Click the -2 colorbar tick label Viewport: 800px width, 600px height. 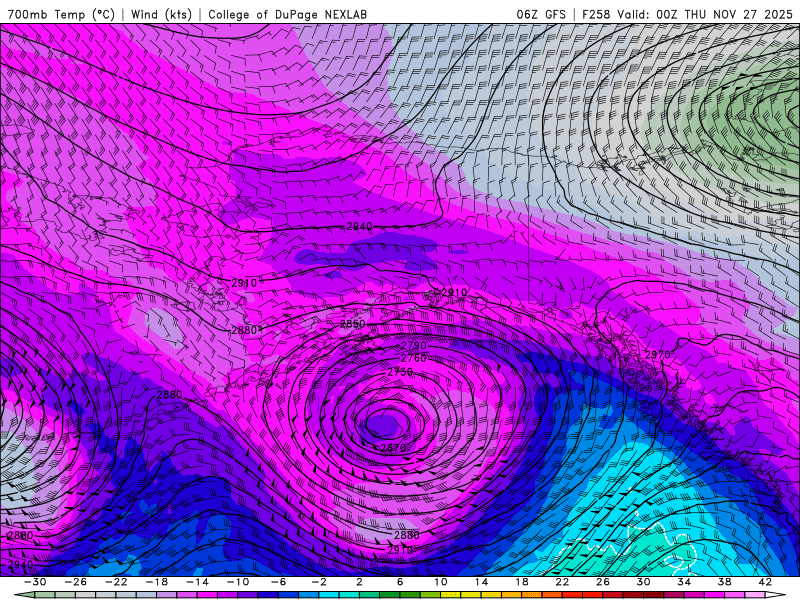(319, 582)
